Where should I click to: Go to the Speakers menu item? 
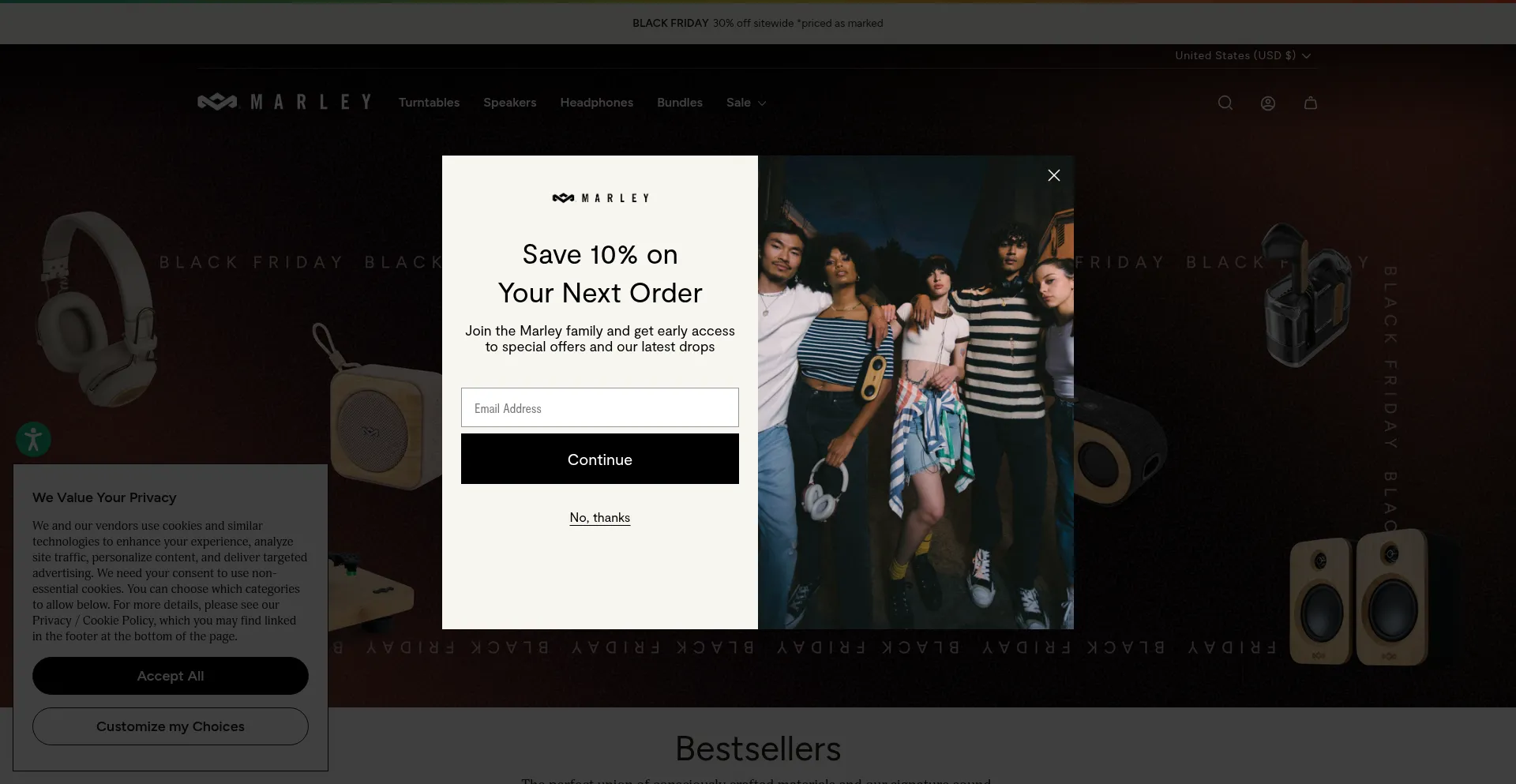(x=510, y=103)
